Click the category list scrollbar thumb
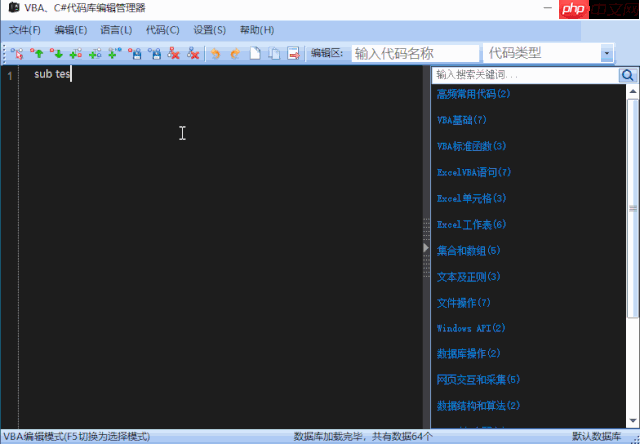This screenshot has width=640, height=444. 633,208
